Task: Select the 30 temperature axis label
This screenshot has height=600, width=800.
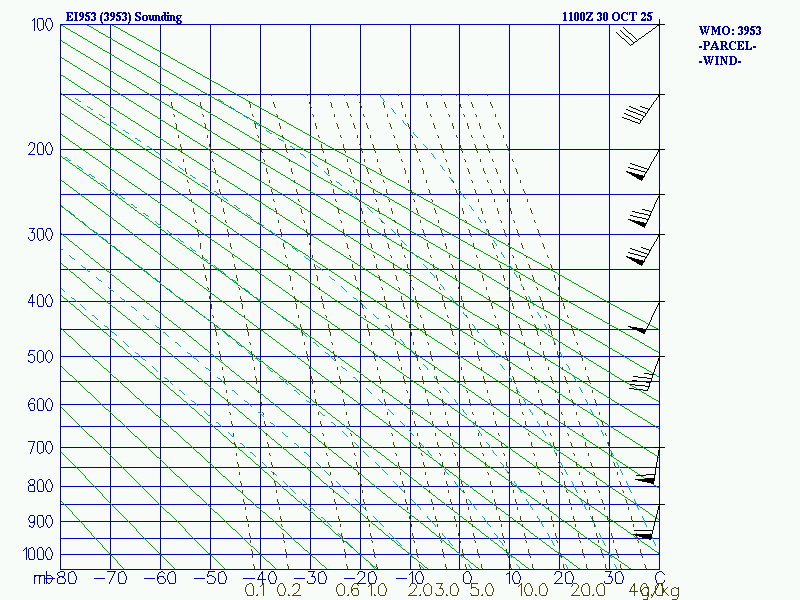Action: [x=614, y=578]
